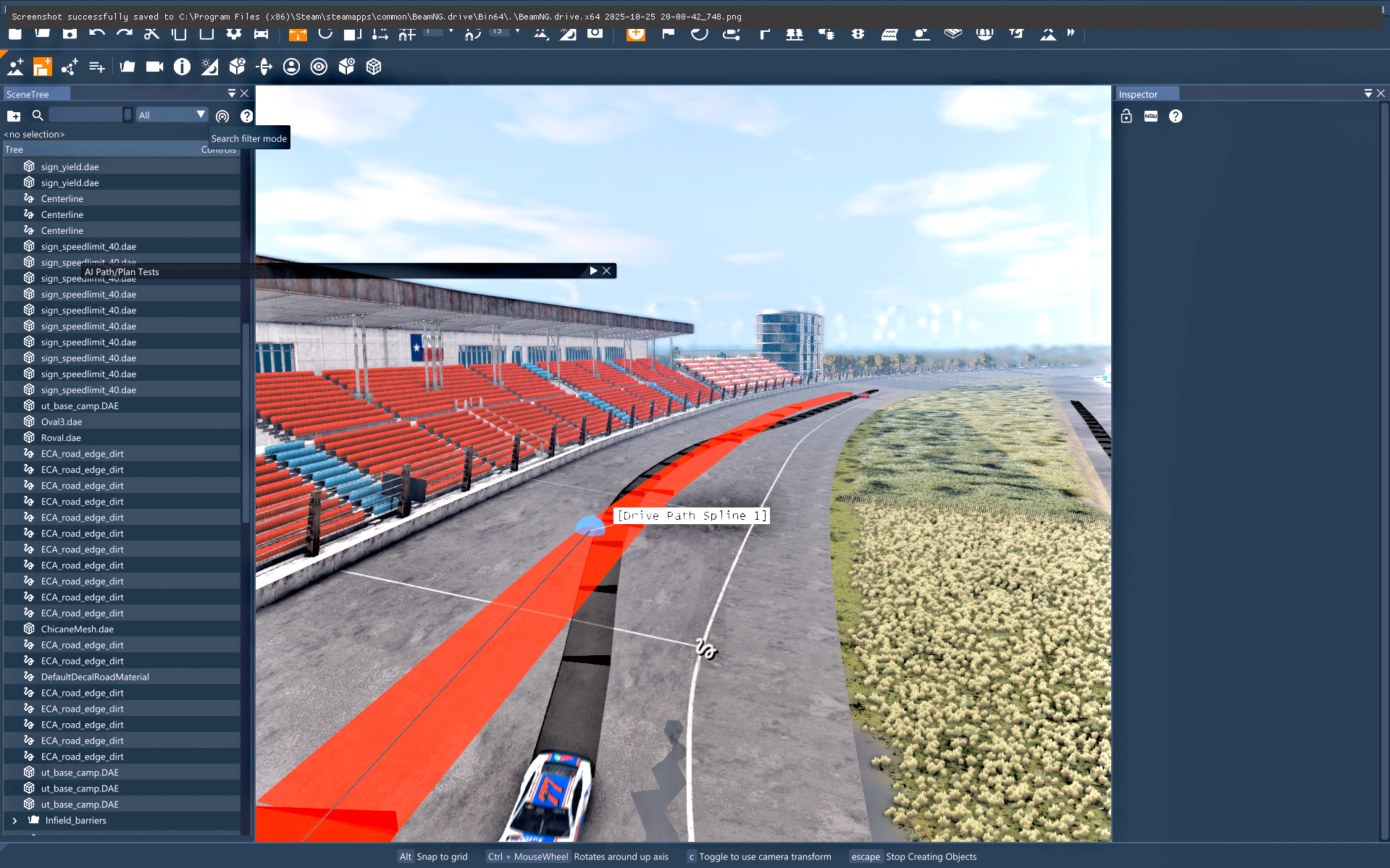Click the help question mark in SceneTree
Image resolution: width=1390 pixels, height=868 pixels.
pyautogui.click(x=247, y=116)
